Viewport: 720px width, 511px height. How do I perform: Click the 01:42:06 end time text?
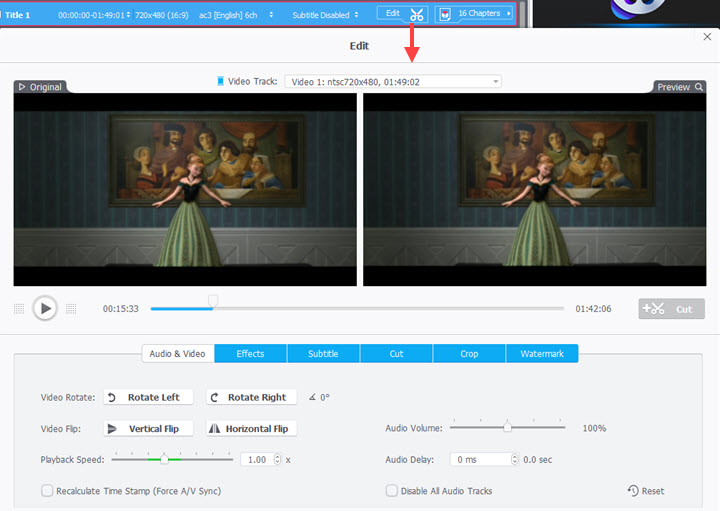593,309
